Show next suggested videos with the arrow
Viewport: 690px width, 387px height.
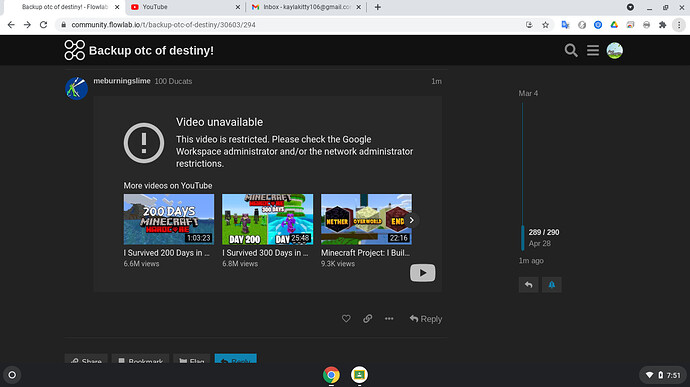click(x=411, y=220)
